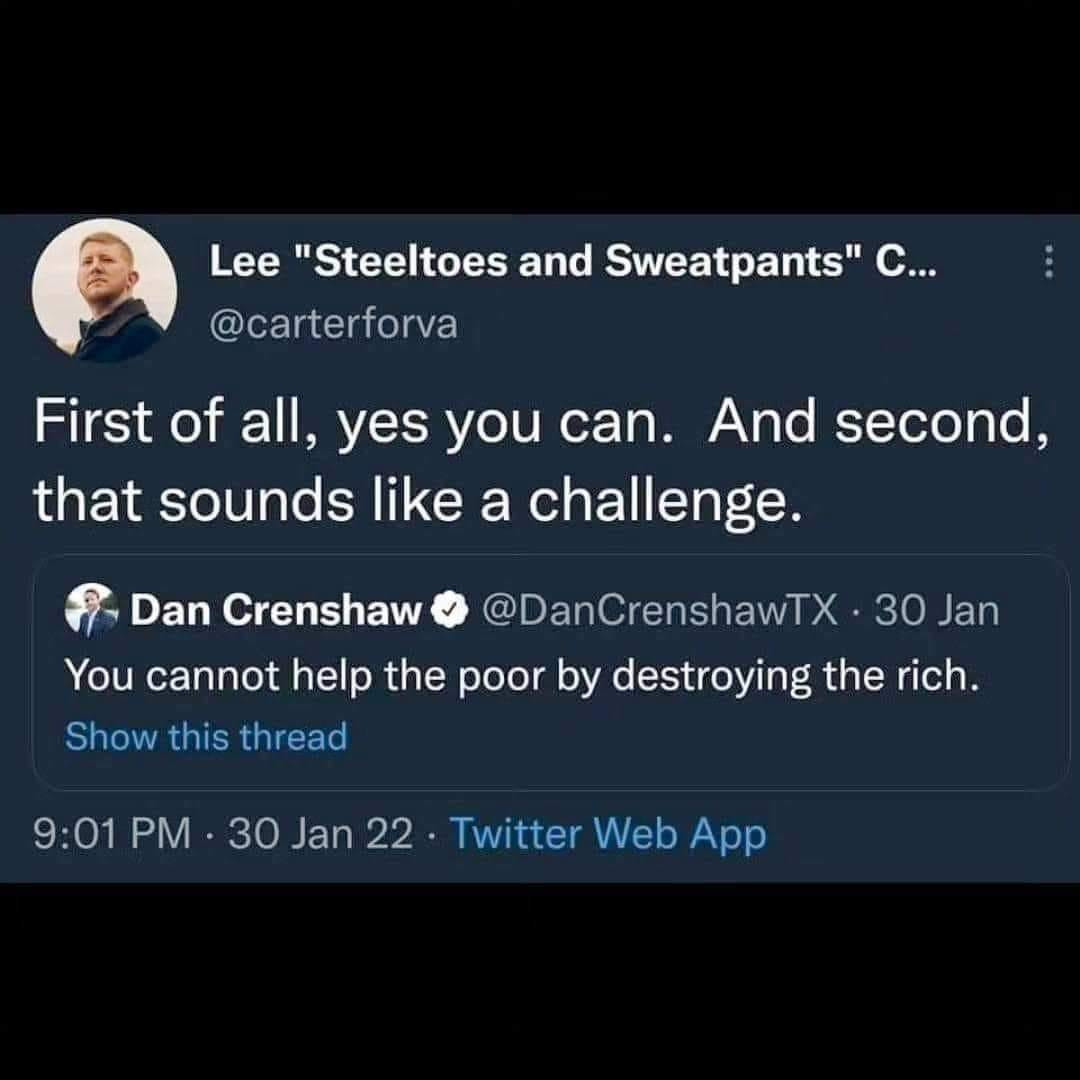1080x1080 pixels.
Task: Click the 9:01 PM timestamp
Action: [x=112, y=833]
